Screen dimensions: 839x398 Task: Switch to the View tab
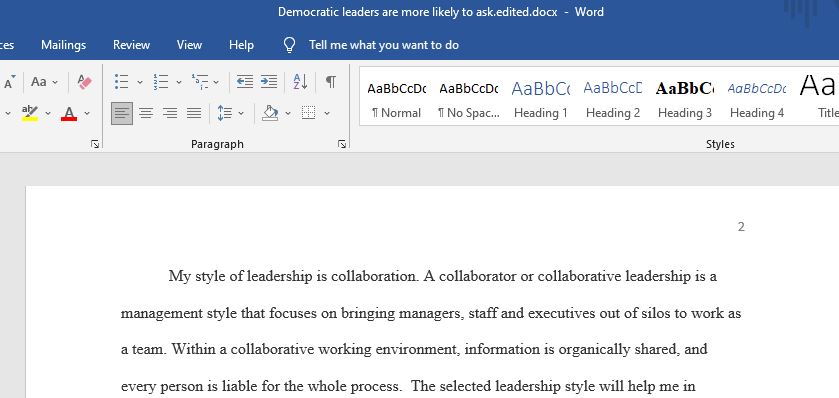click(189, 45)
